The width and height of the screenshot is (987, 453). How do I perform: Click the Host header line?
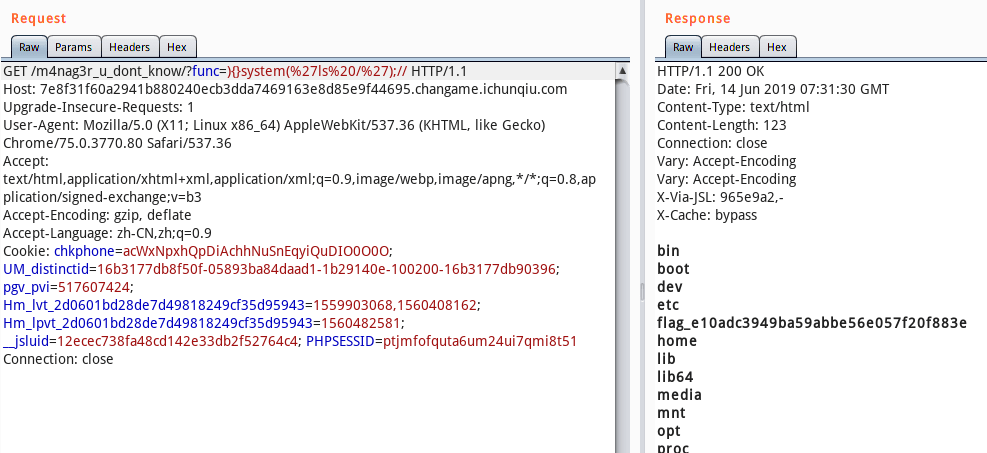[285, 89]
